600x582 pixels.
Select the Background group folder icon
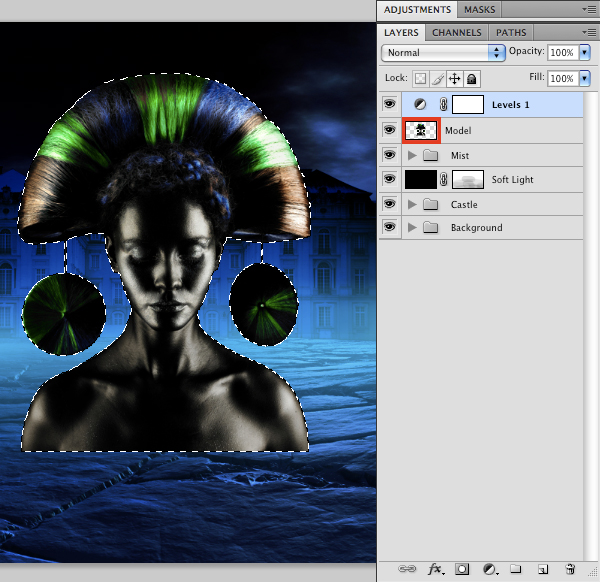pos(430,228)
